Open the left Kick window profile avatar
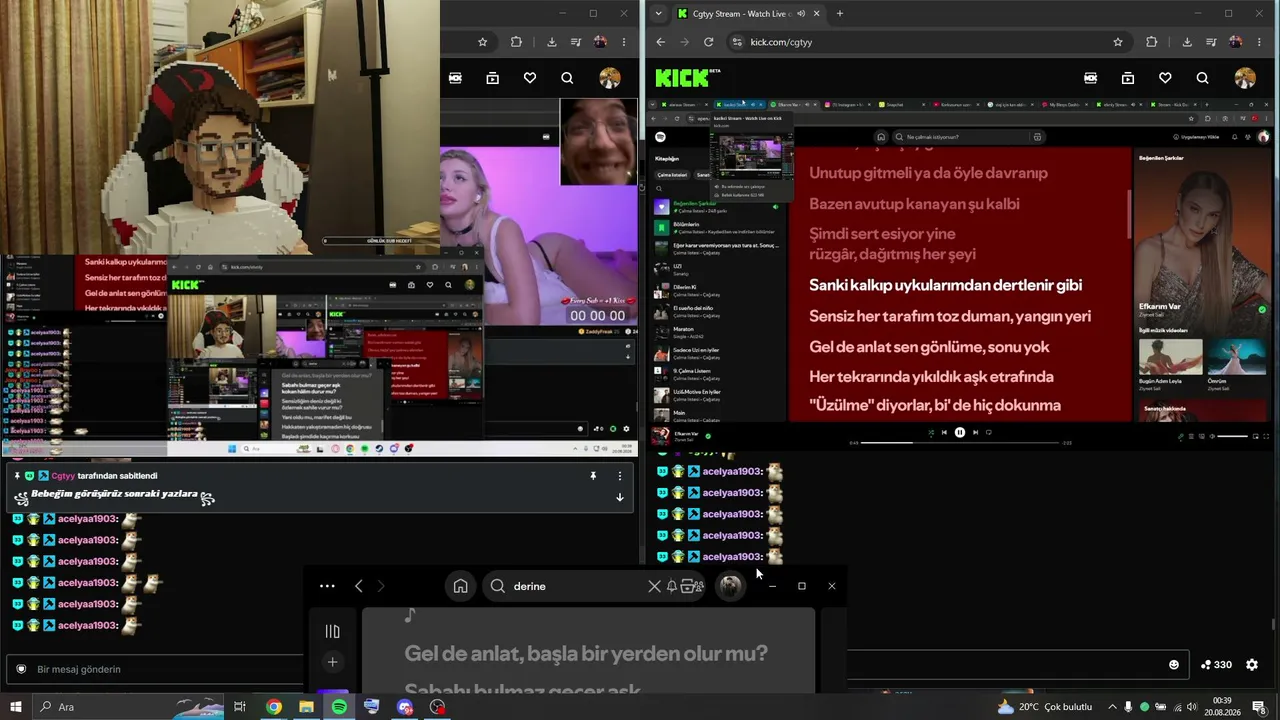Viewport: 1280px width, 720px height. [x=610, y=78]
